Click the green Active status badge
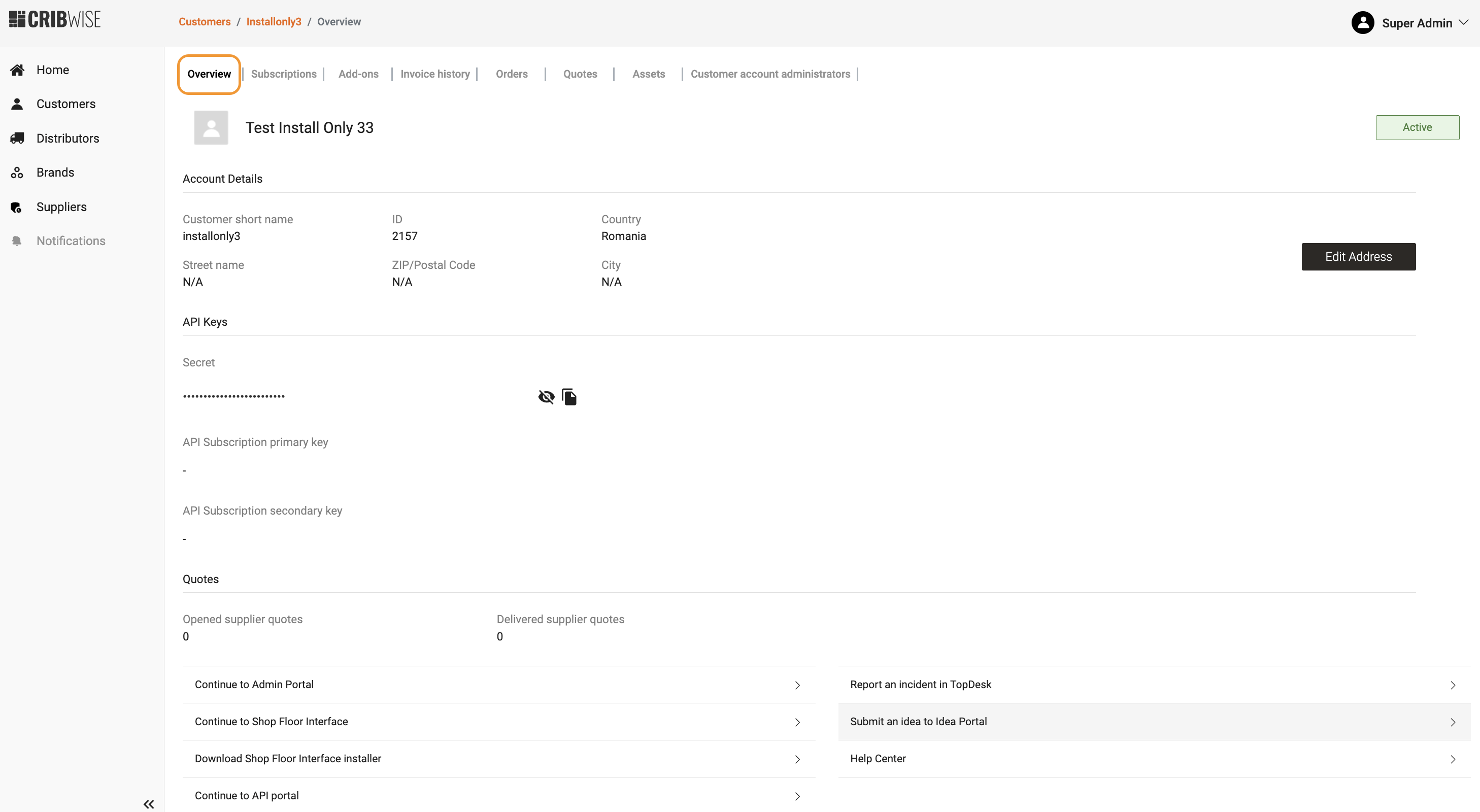The height and width of the screenshot is (812, 1480). coord(1417,127)
